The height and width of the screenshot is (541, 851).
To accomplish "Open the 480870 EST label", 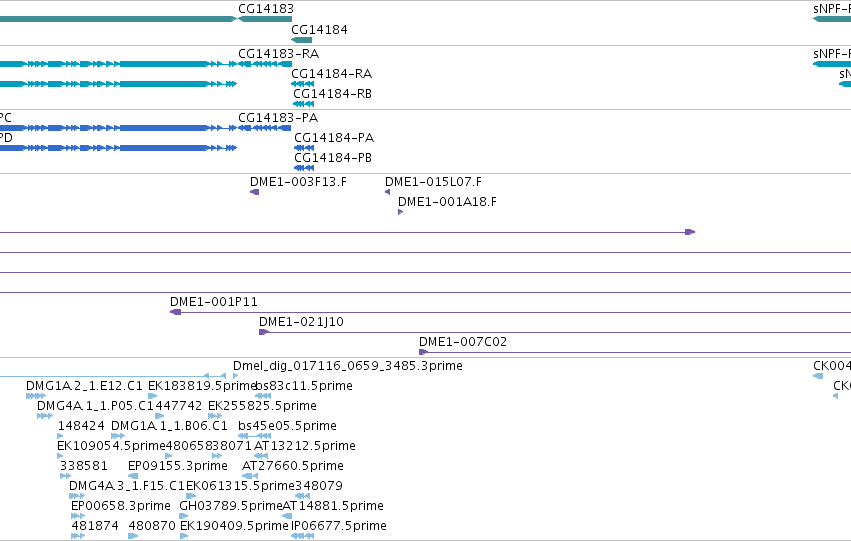I will point(152,526).
